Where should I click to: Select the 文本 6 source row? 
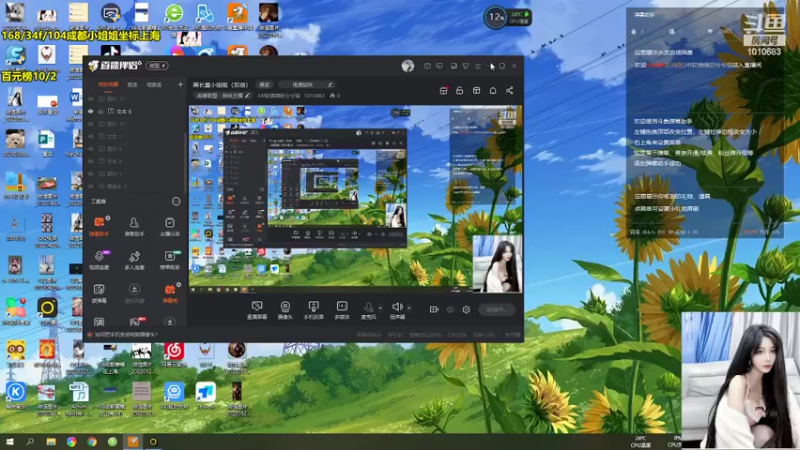[x=136, y=111]
